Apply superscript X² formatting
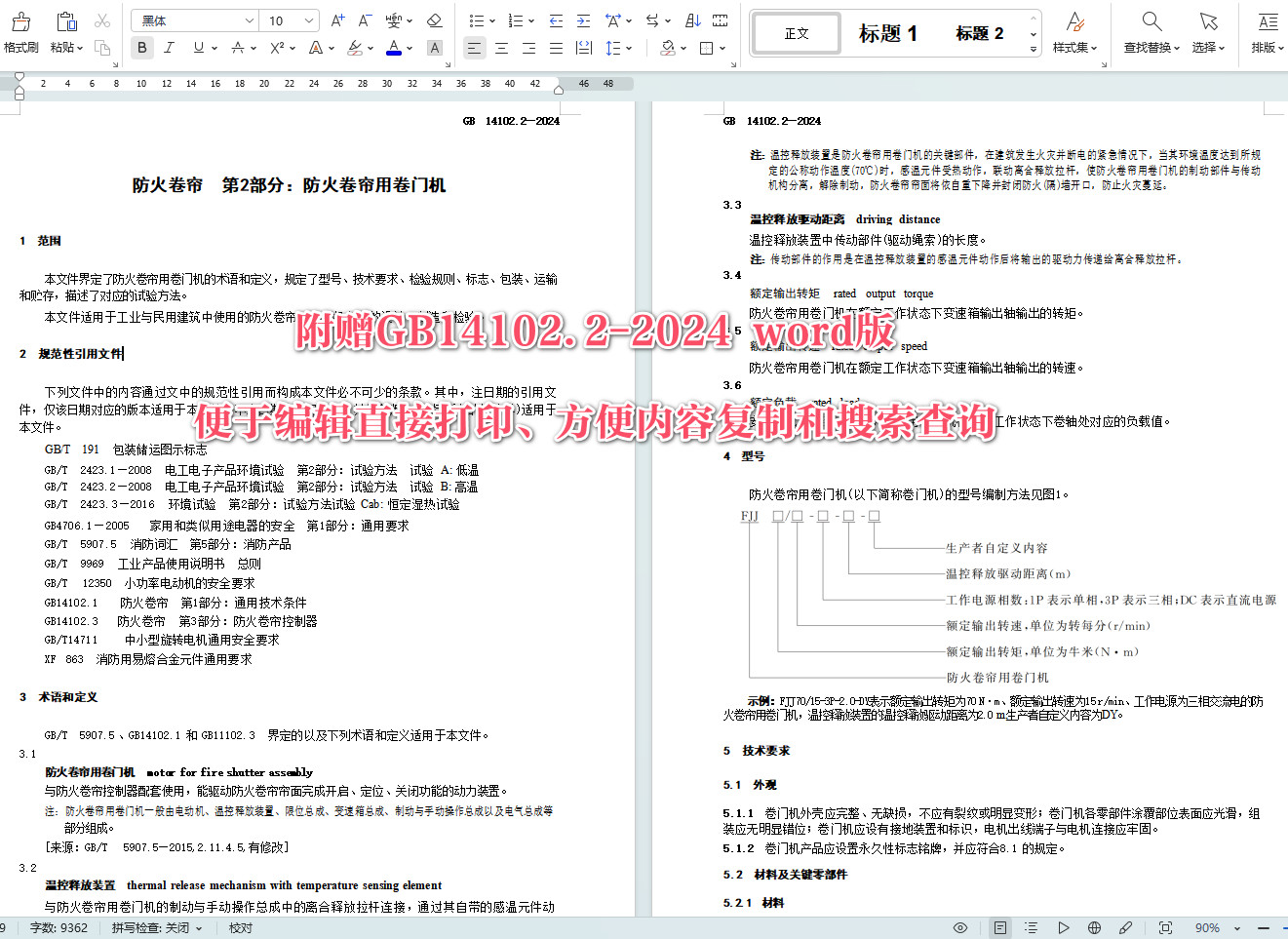This screenshot has height=939, width=1288. tap(277, 47)
